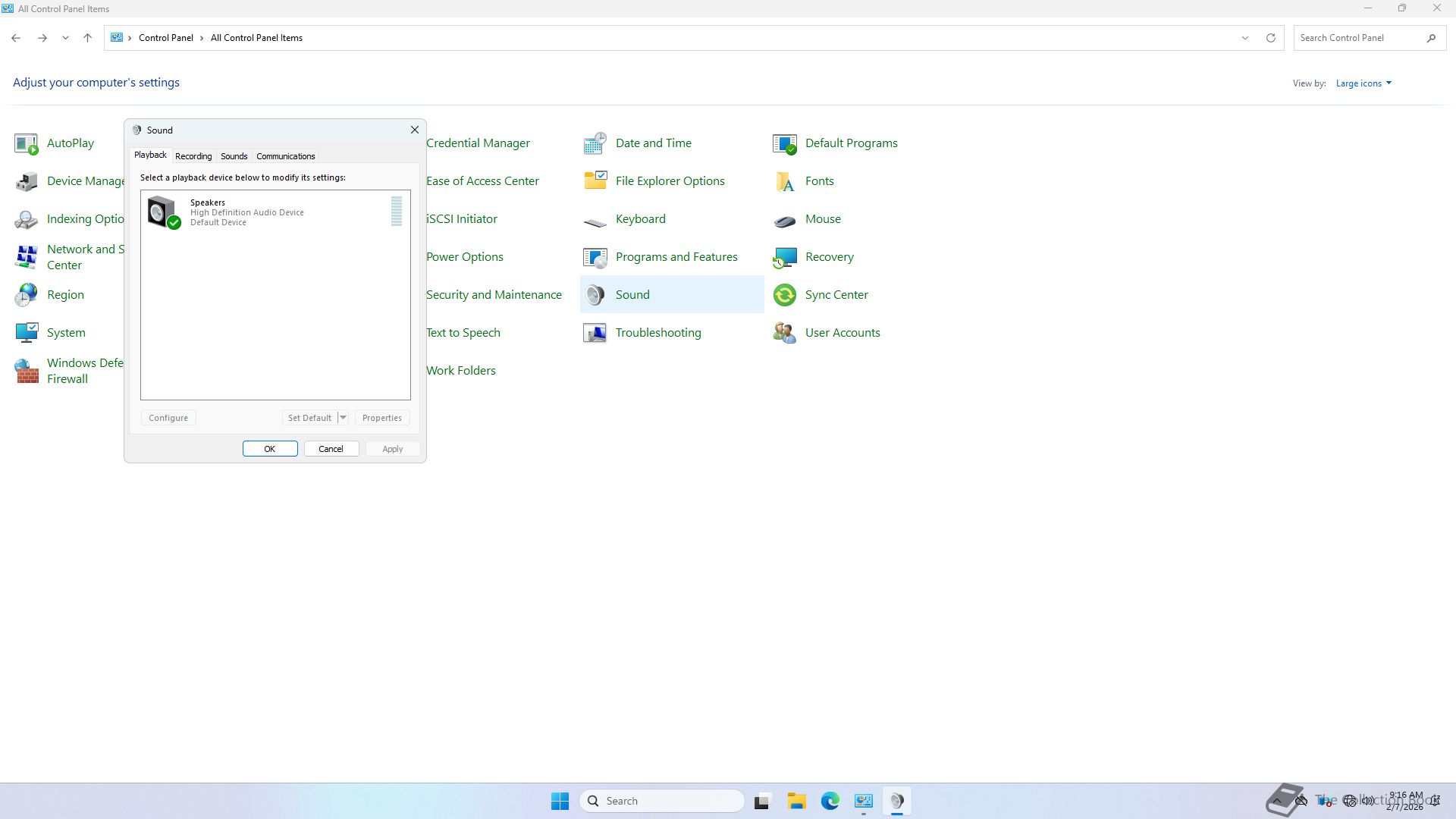Screen dimensions: 1456x819
Task: Click the User Accounts icon
Action: [785, 333]
